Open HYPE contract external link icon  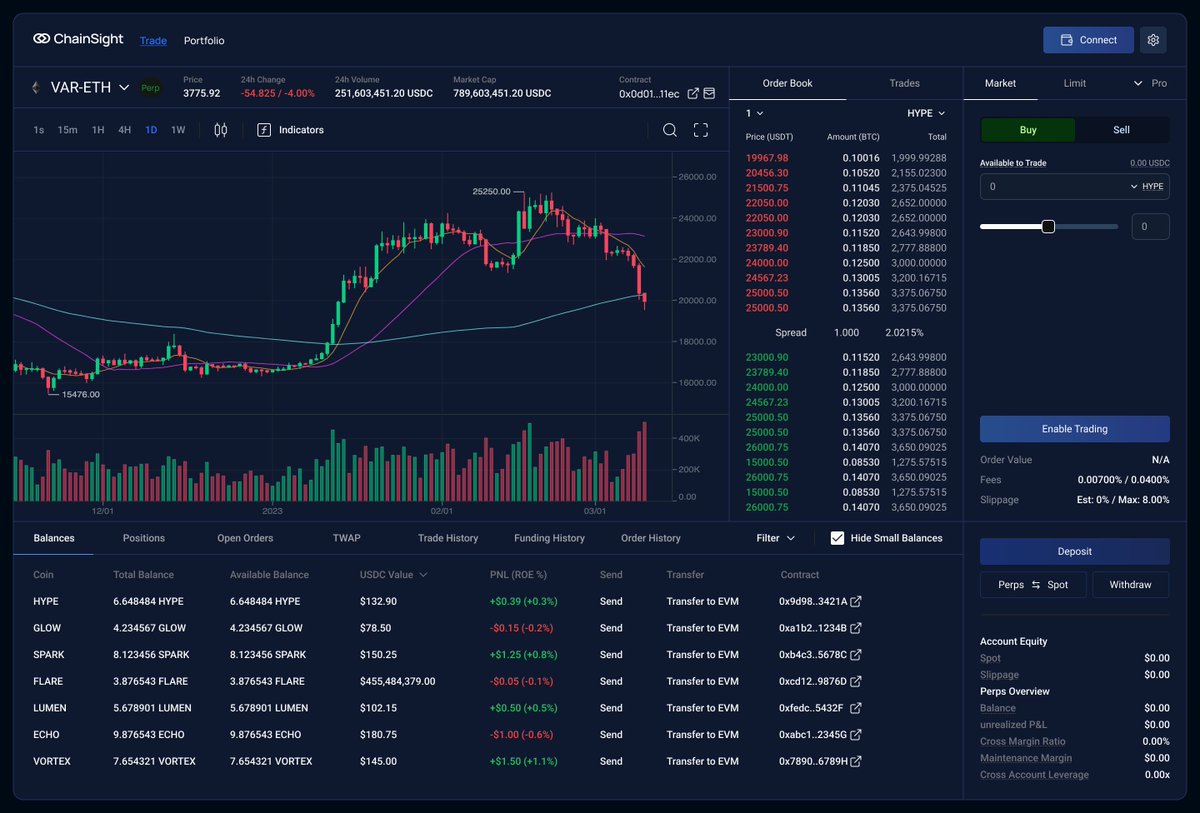pyautogui.click(x=856, y=602)
